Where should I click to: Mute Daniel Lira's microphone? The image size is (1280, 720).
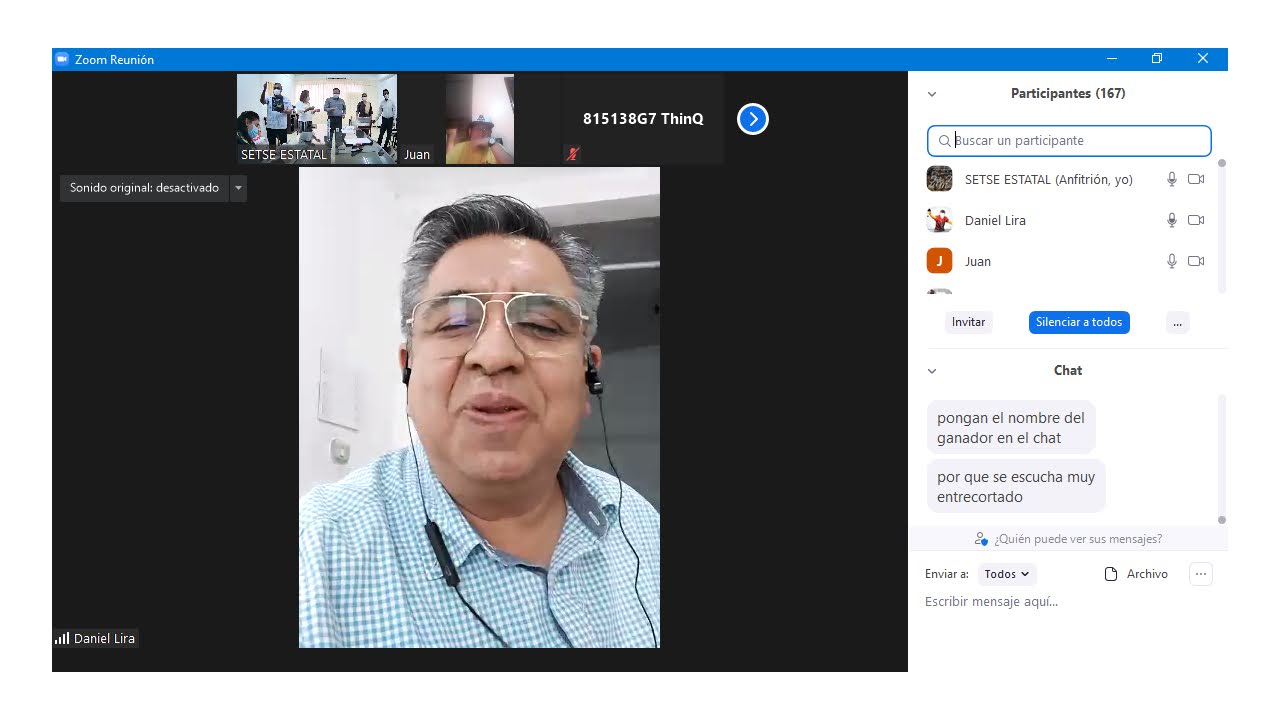pos(1172,220)
